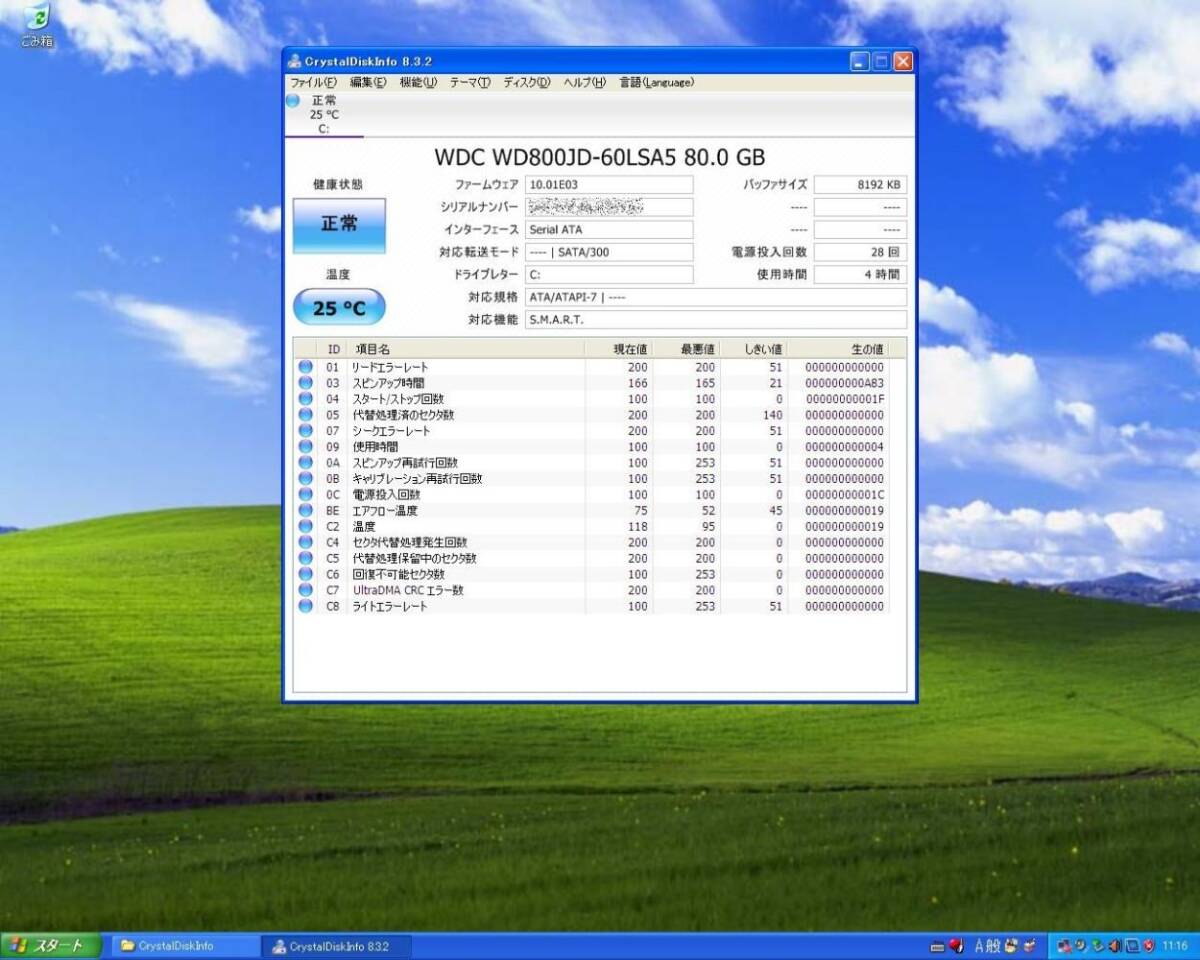Image resolution: width=1200 pixels, height=960 pixels.
Task: Click raw value 000000000A83 in スピンアップ時間 row
Action: click(x=844, y=383)
